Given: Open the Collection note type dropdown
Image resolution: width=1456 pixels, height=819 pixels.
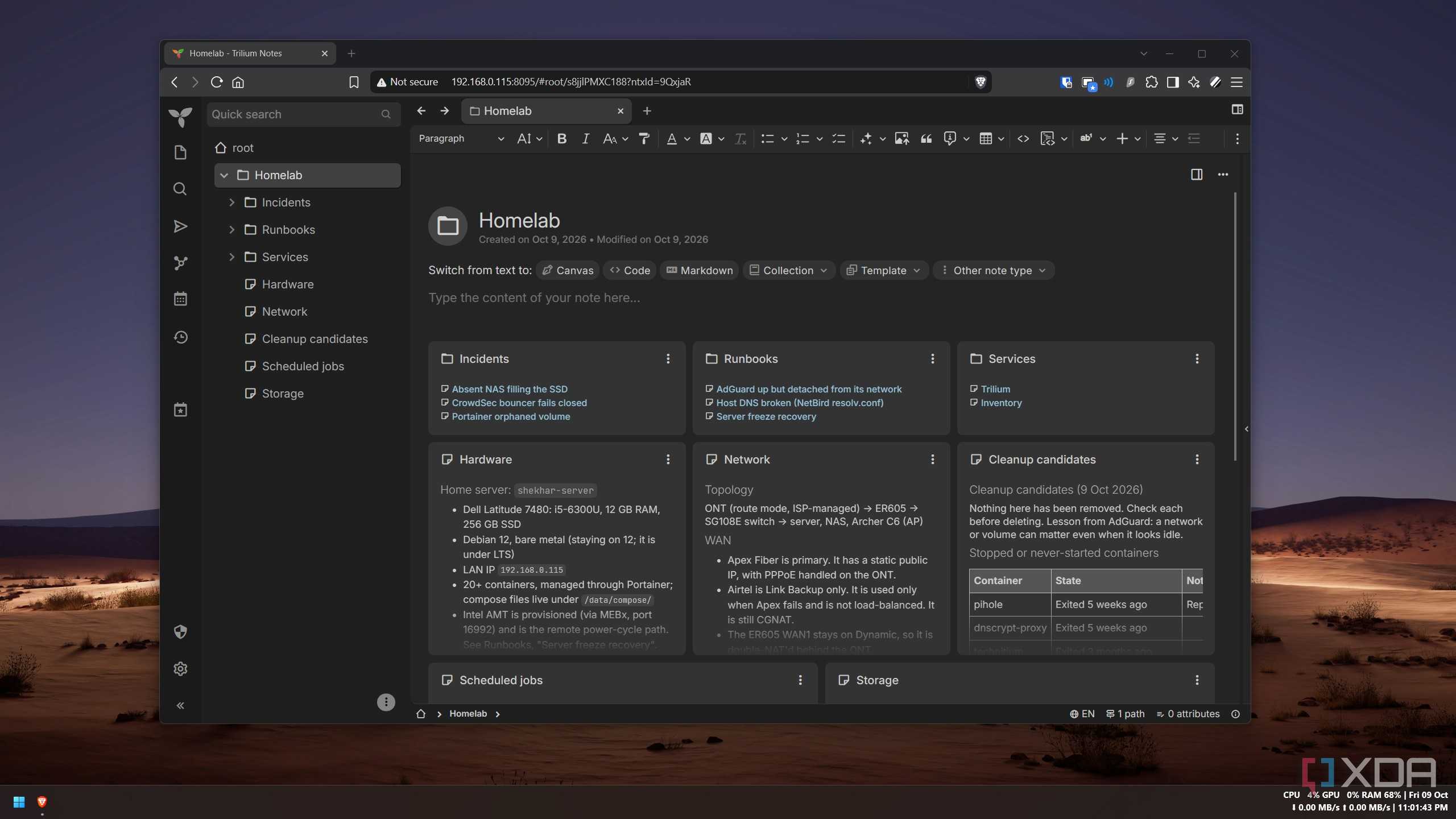Looking at the screenshot, I should (788, 270).
